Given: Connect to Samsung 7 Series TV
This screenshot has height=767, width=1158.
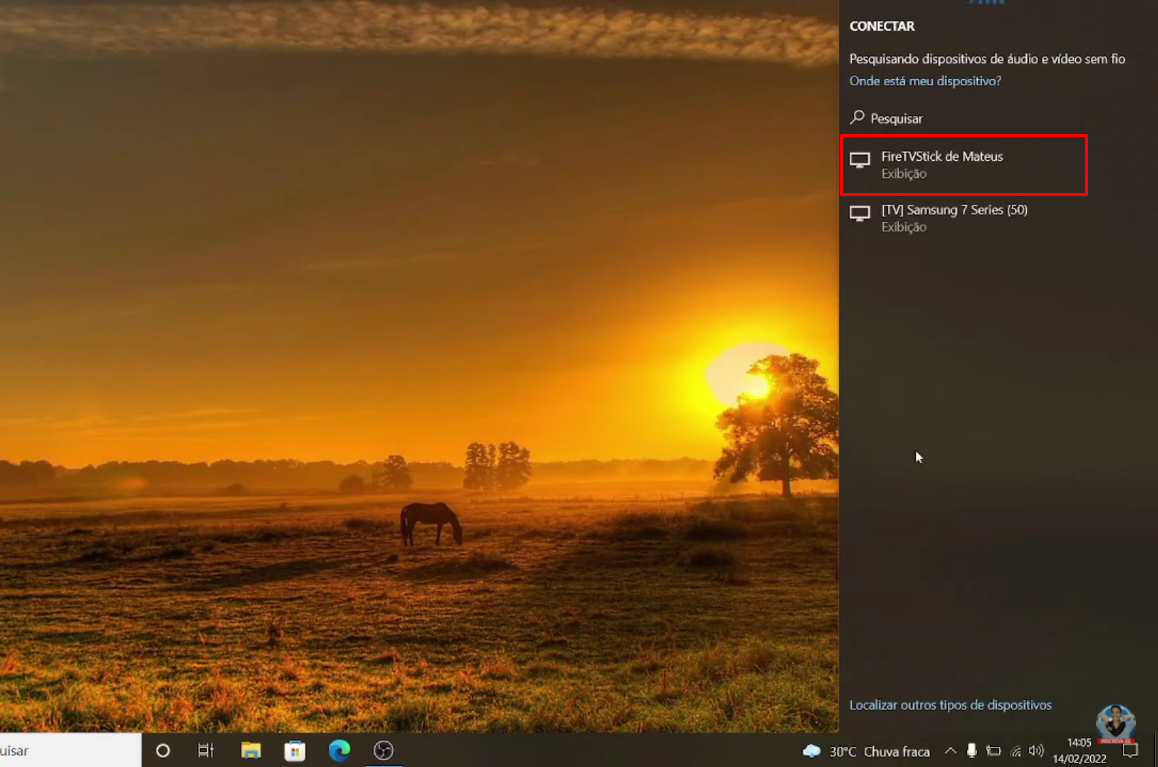Looking at the screenshot, I should click(953, 218).
